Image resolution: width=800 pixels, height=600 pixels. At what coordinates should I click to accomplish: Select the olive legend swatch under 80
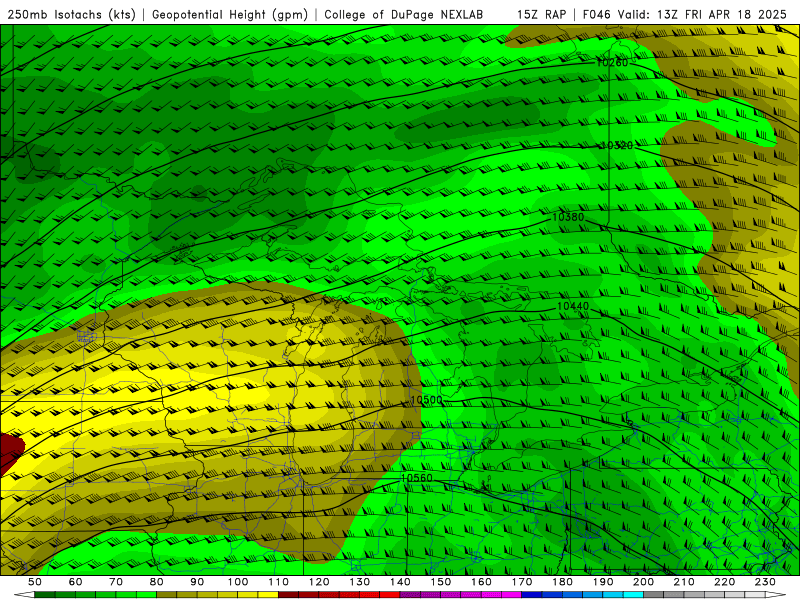click(x=167, y=595)
